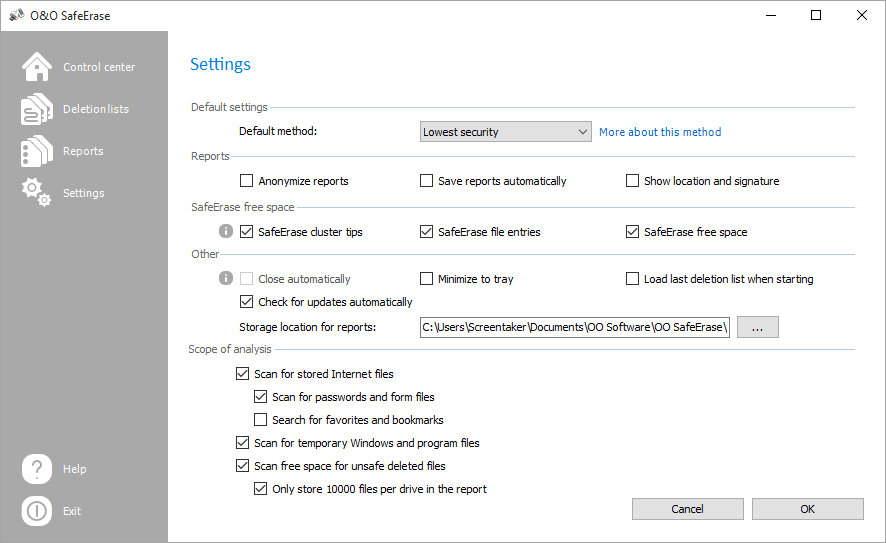Viewport: 886px width, 543px height.
Task: Minimize the SafeErase window
Action: point(771,15)
